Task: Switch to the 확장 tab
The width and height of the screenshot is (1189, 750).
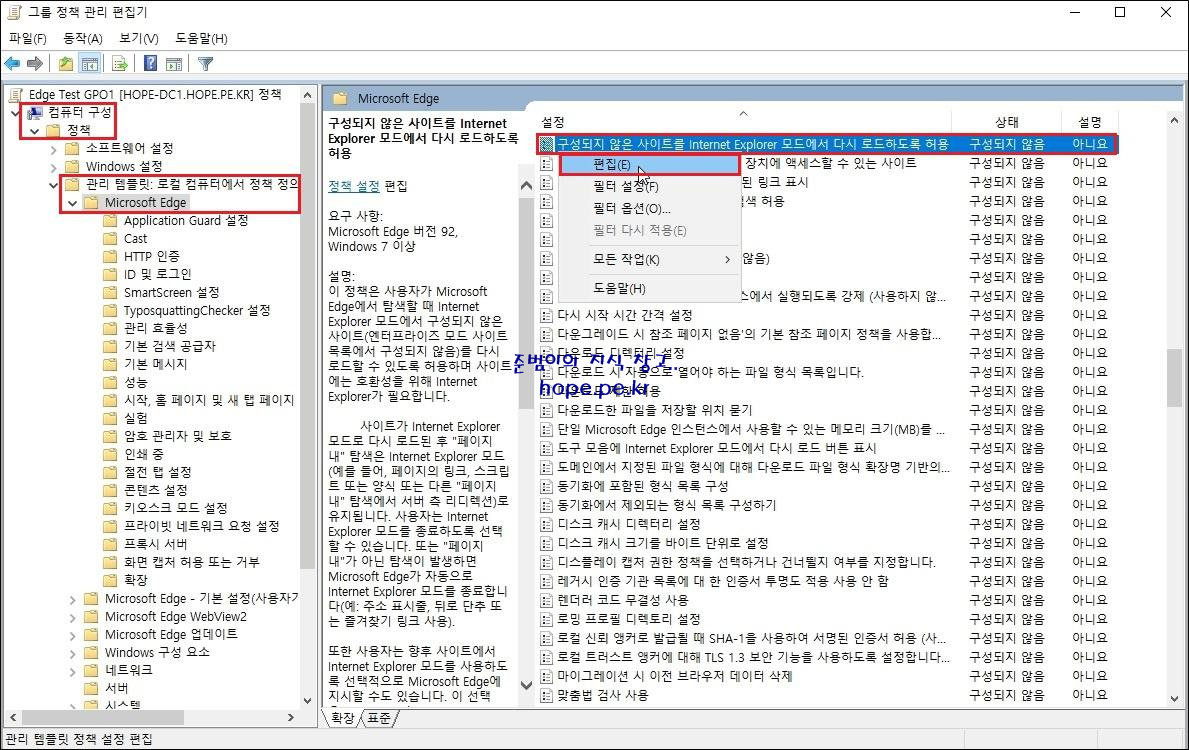Action: coord(342,718)
